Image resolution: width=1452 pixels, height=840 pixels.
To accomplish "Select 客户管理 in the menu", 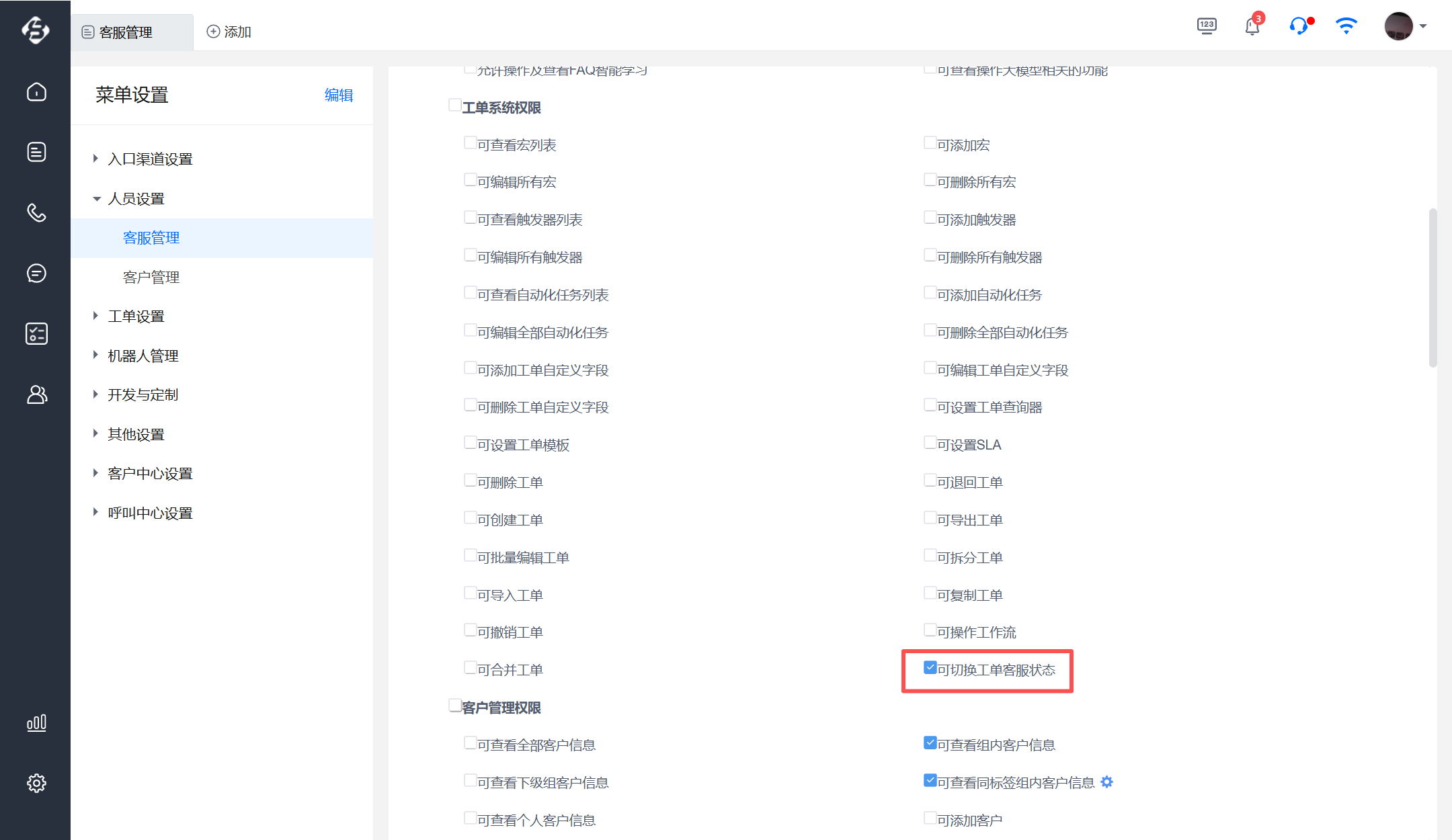I will click(151, 278).
